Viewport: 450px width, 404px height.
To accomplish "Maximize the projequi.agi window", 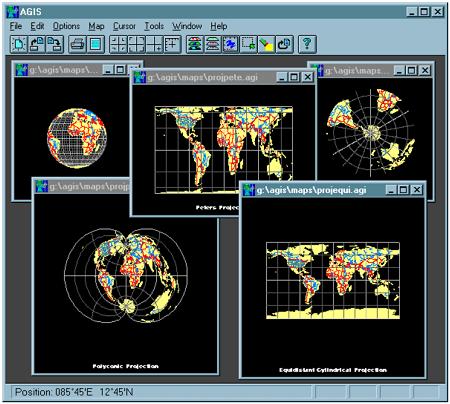I will 403,190.
